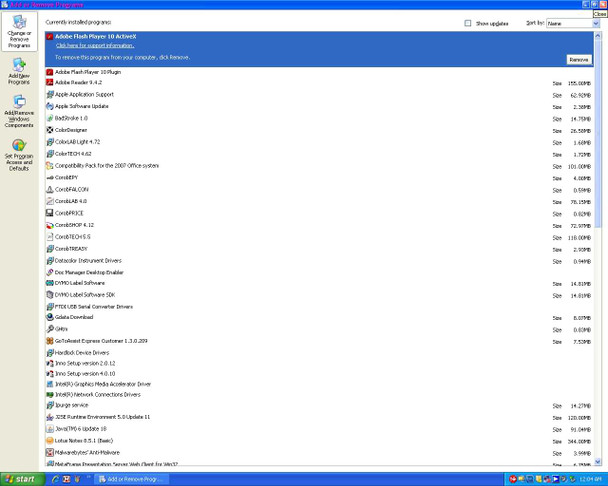Click the 344.00MB size of Lotus Notes

click(x=579, y=442)
